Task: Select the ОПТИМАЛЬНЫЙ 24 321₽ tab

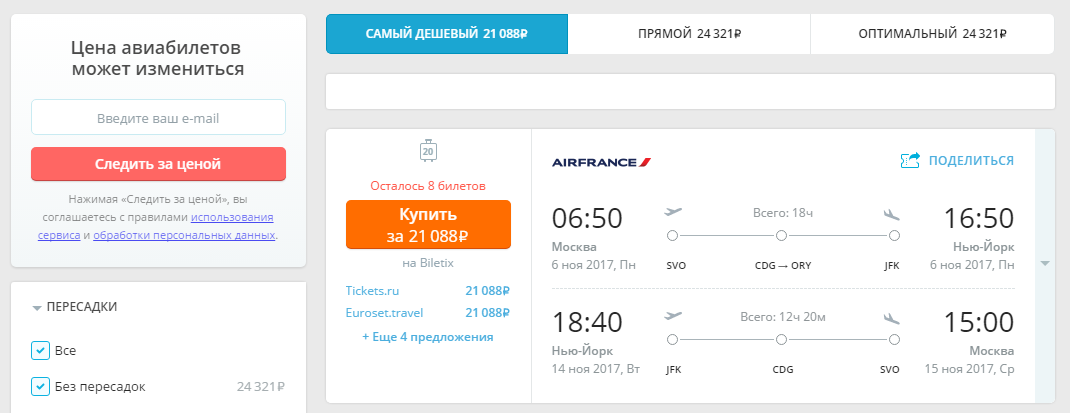Action: tap(932, 33)
